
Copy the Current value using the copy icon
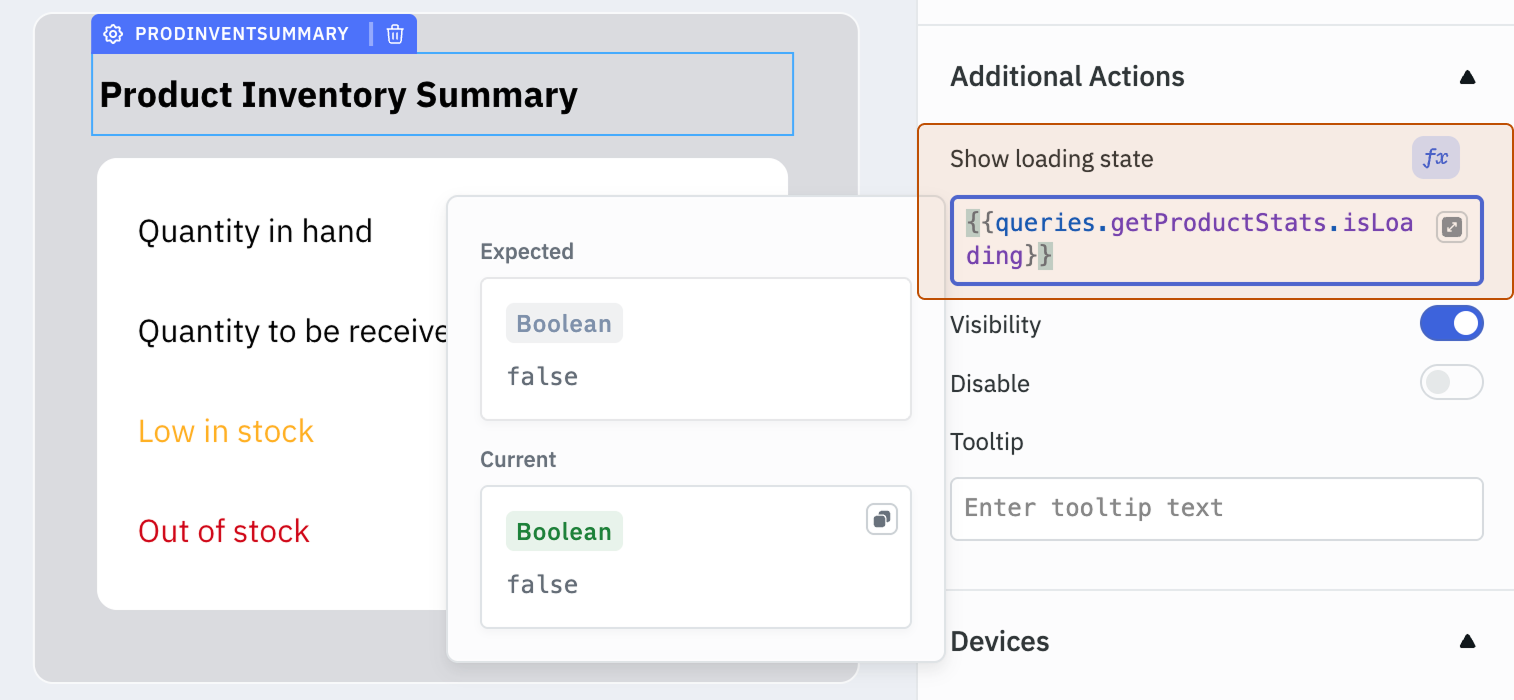click(881, 519)
